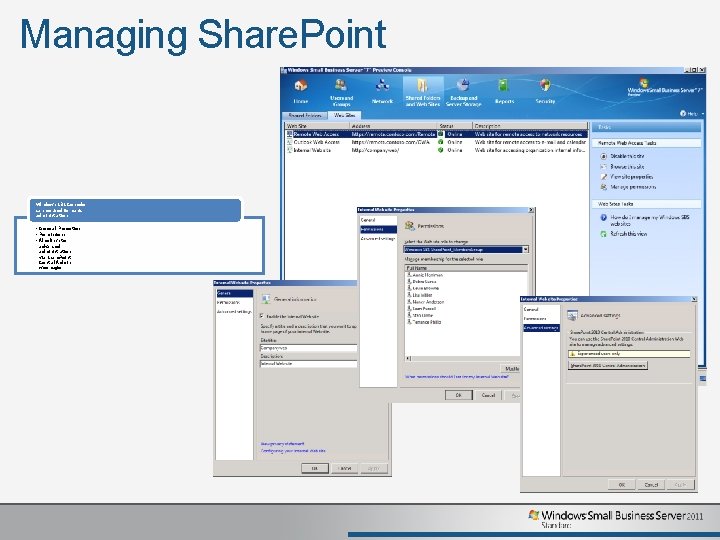
Task: Select General in the Advanced settings dialog sidebar
Action: (x=541, y=309)
